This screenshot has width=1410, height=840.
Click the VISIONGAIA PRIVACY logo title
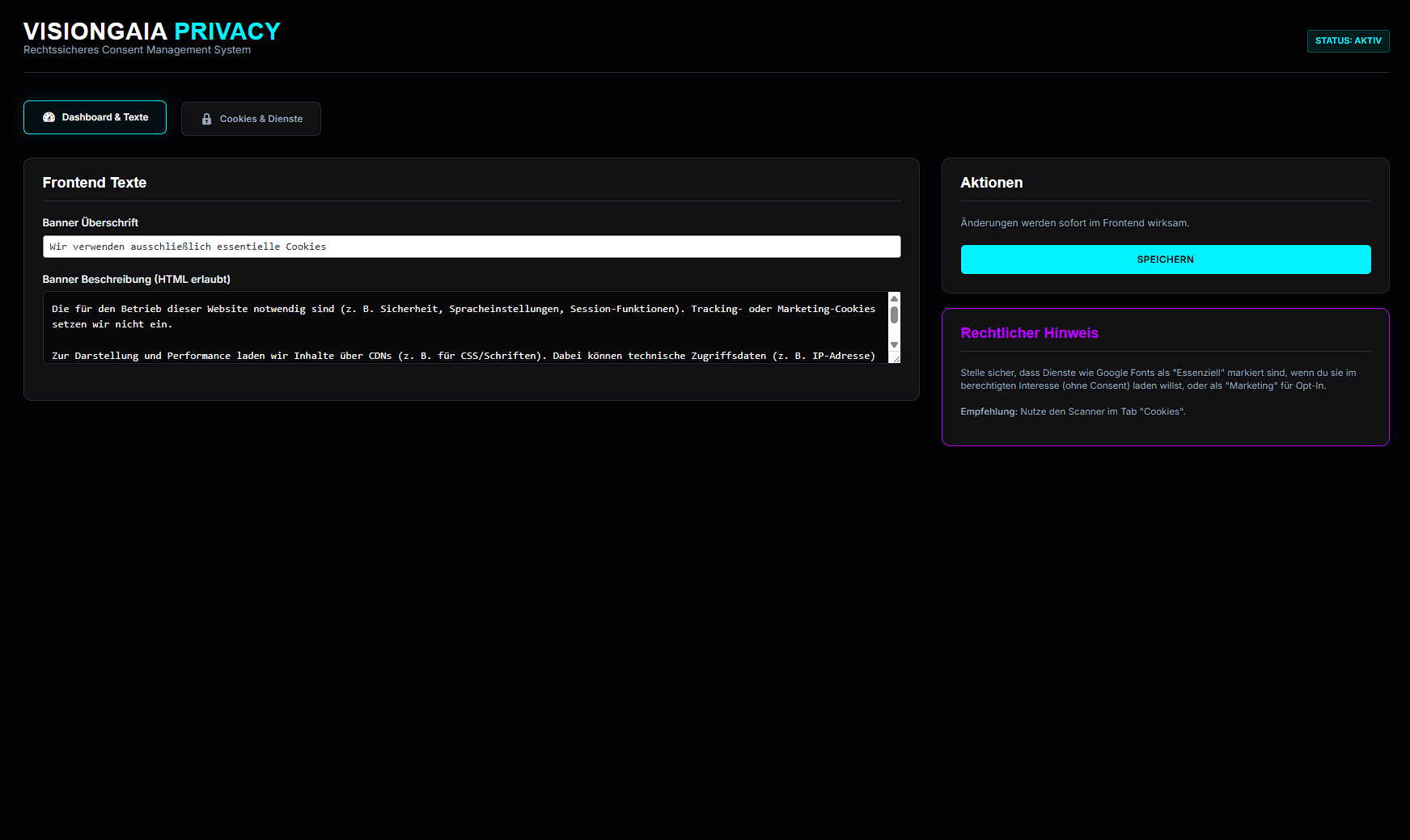pos(152,32)
